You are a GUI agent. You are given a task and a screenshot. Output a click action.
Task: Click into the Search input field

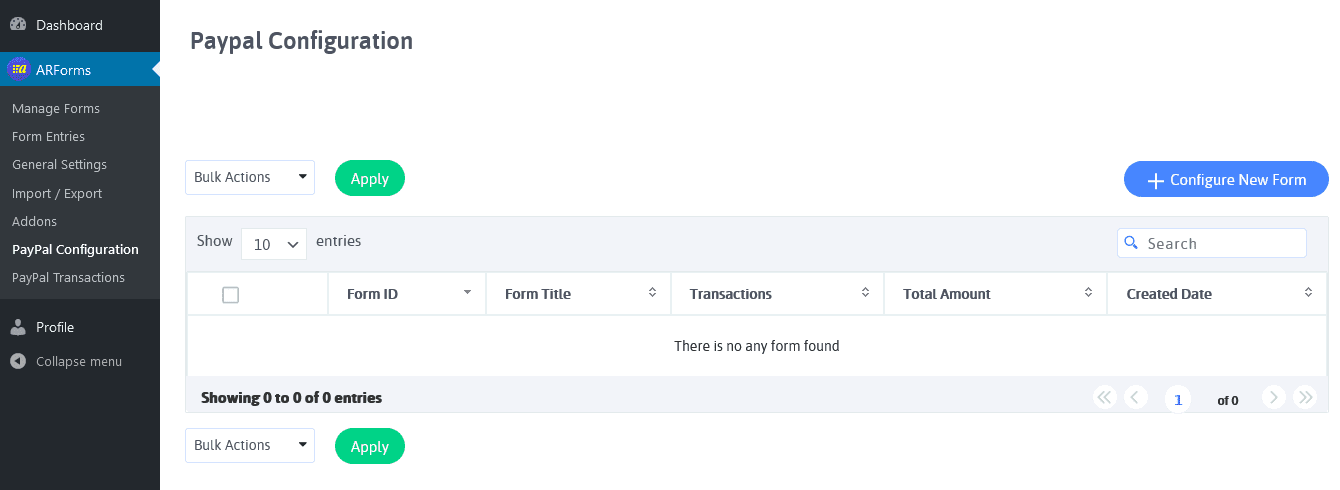(1212, 243)
